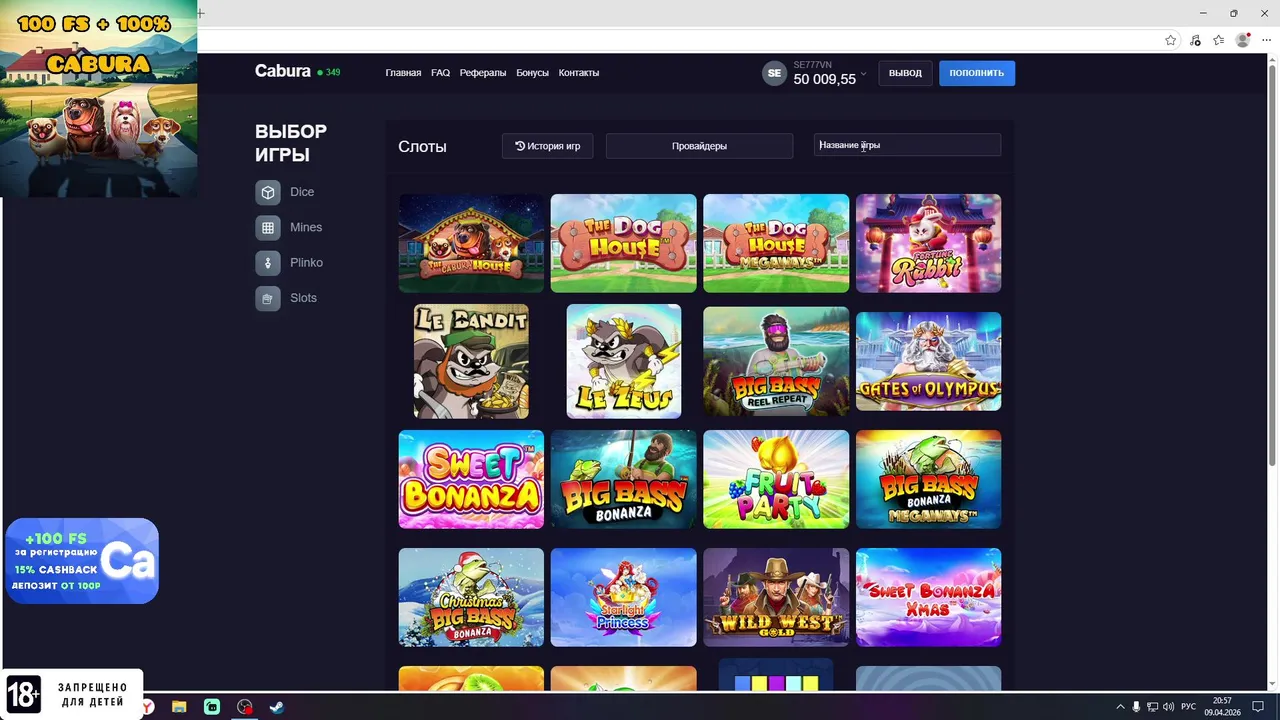Open the FAQ page
The height and width of the screenshot is (720, 1280).
click(x=440, y=73)
